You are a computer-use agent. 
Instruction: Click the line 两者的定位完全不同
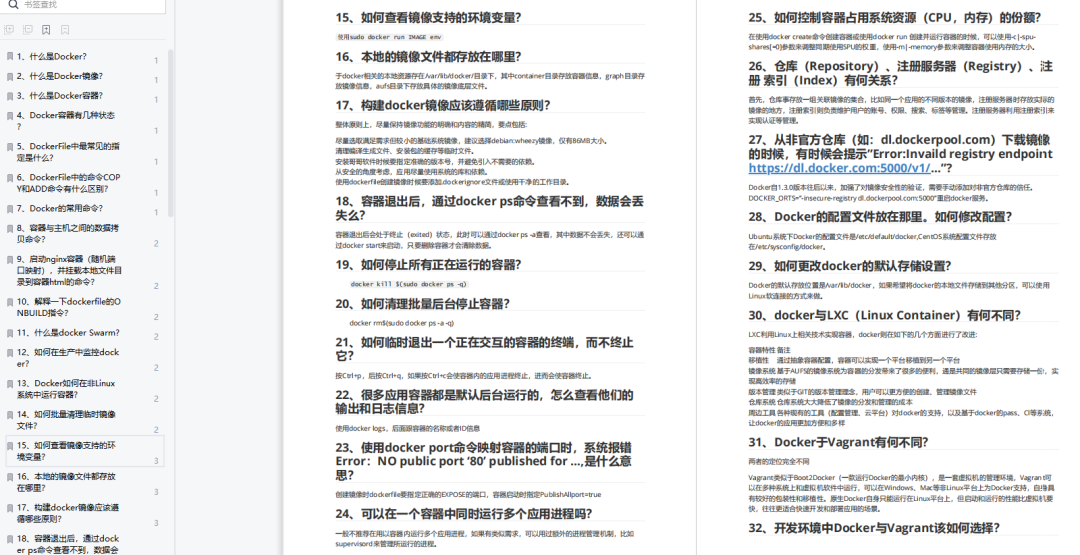pos(779,462)
